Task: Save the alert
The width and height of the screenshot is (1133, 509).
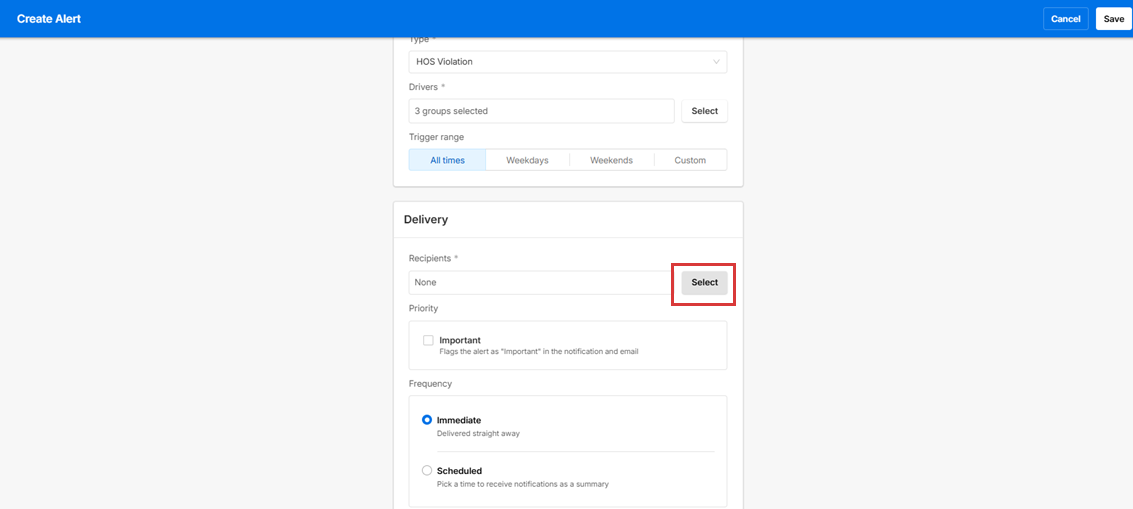Action: coord(1113,19)
